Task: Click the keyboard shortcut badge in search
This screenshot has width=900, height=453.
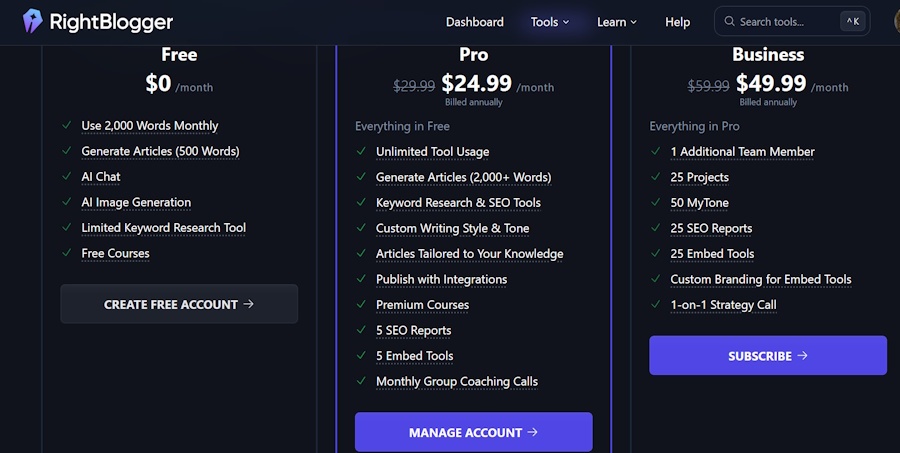Action: (x=852, y=21)
